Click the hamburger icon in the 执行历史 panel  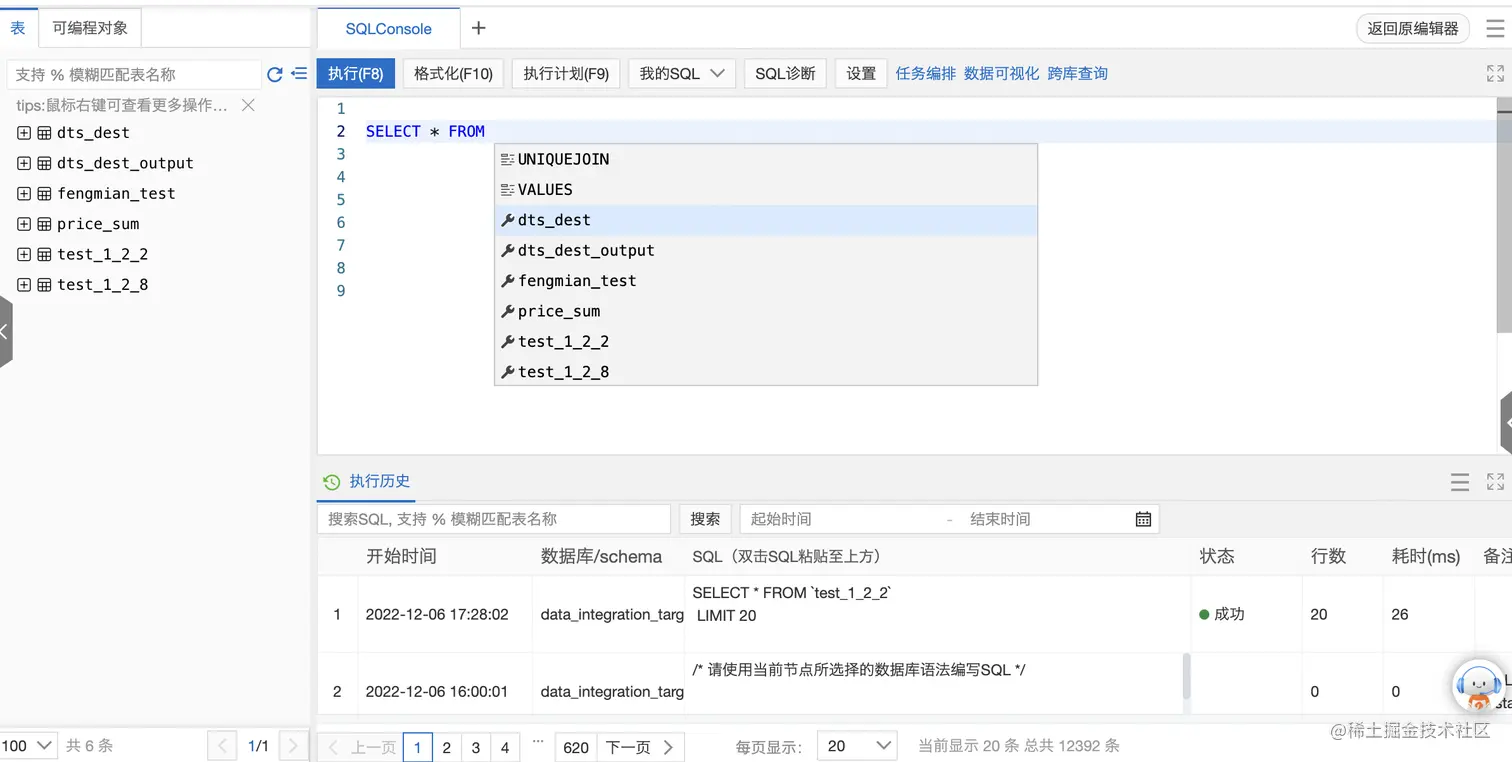coord(1460,482)
